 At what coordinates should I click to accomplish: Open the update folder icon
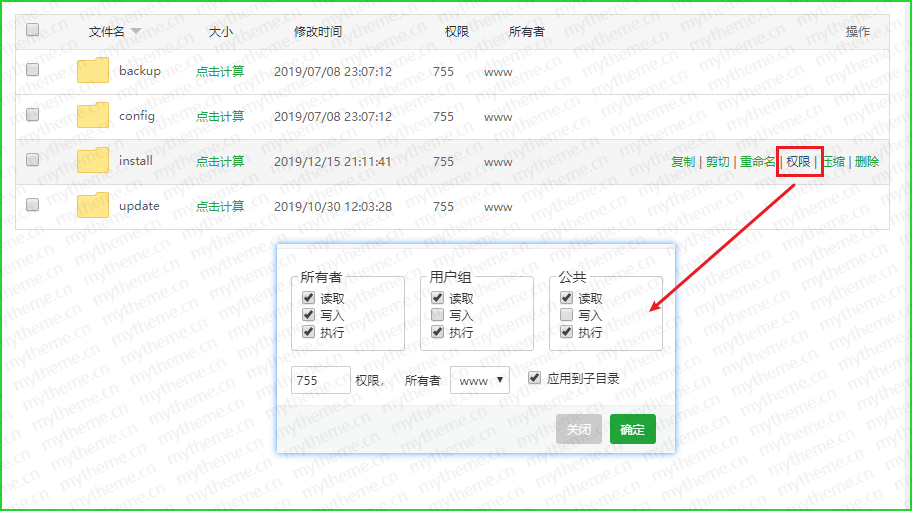pos(93,206)
